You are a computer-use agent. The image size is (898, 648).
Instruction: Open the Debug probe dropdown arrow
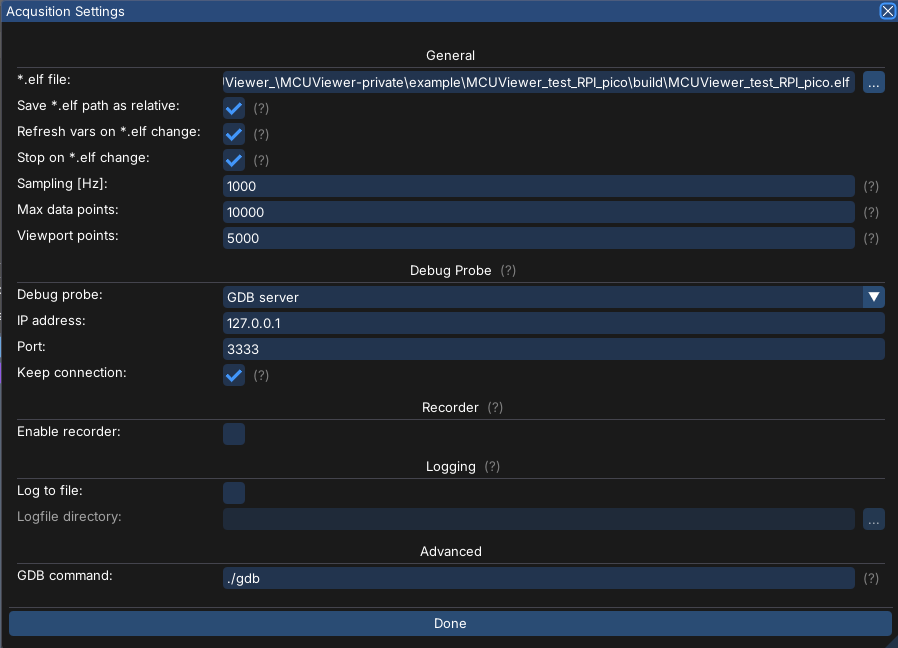pyautogui.click(x=874, y=297)
